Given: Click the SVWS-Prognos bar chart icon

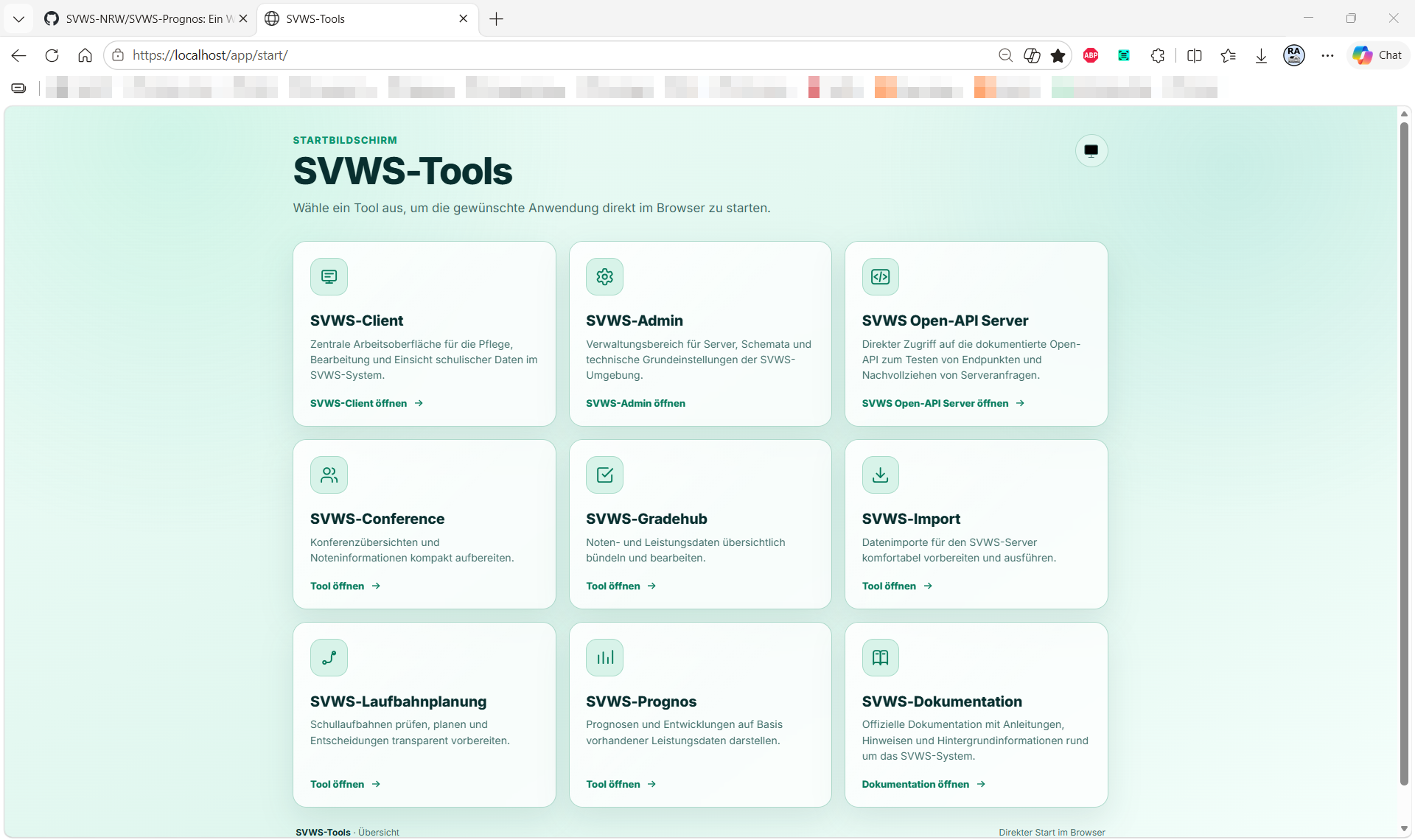Looking at the screenshot, I should [x=604, y=657].
